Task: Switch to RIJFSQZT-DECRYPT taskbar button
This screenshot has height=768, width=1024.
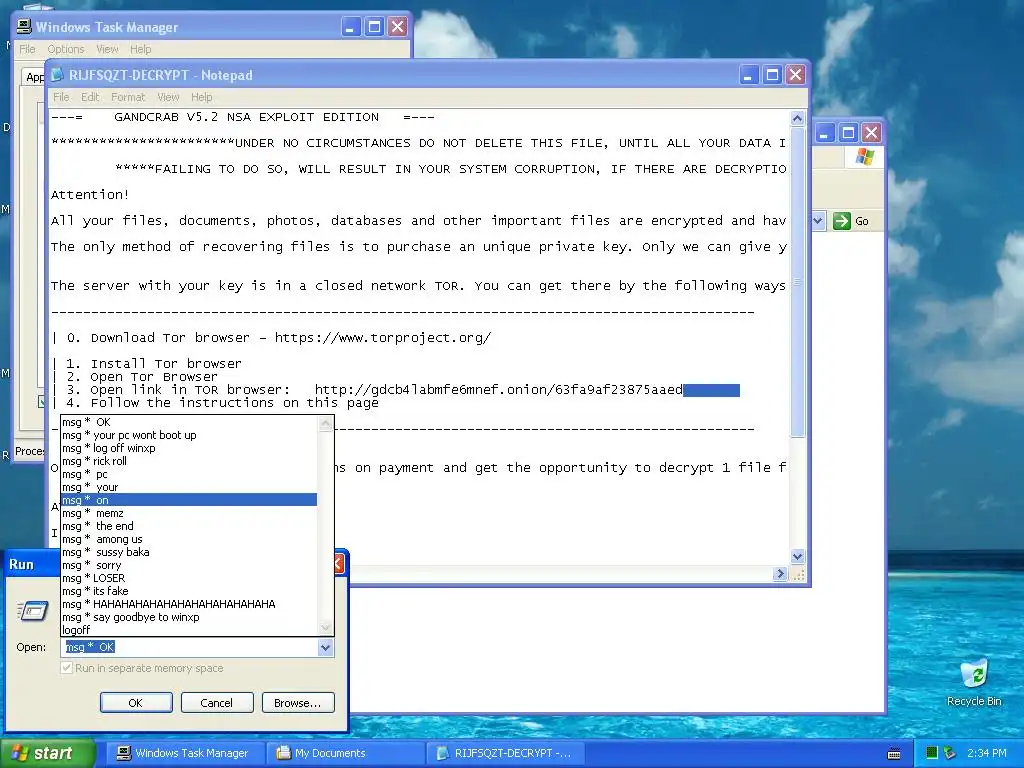Action: pyautogui.click(x=505, y=753)
